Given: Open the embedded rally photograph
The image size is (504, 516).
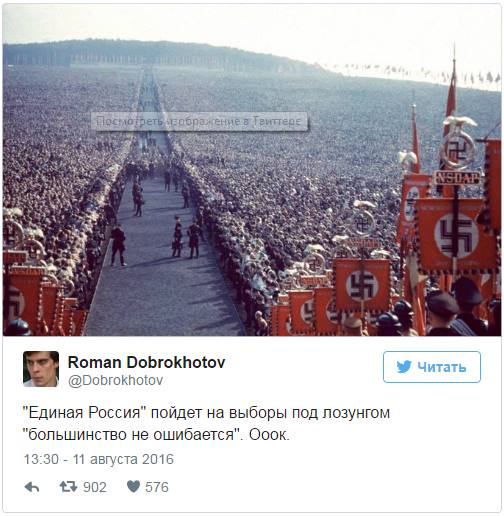Looking at the screenshot, I should click(x=252, y=170).
